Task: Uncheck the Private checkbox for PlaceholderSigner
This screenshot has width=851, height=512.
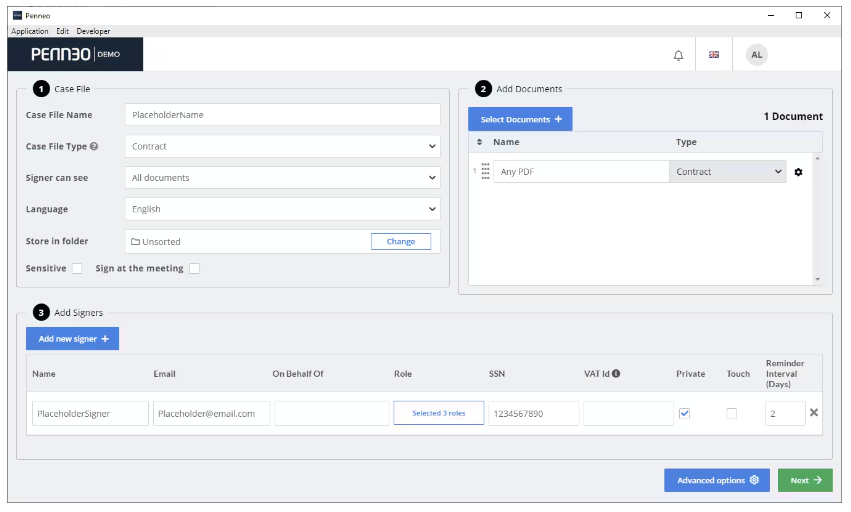Action: point(684,414)
